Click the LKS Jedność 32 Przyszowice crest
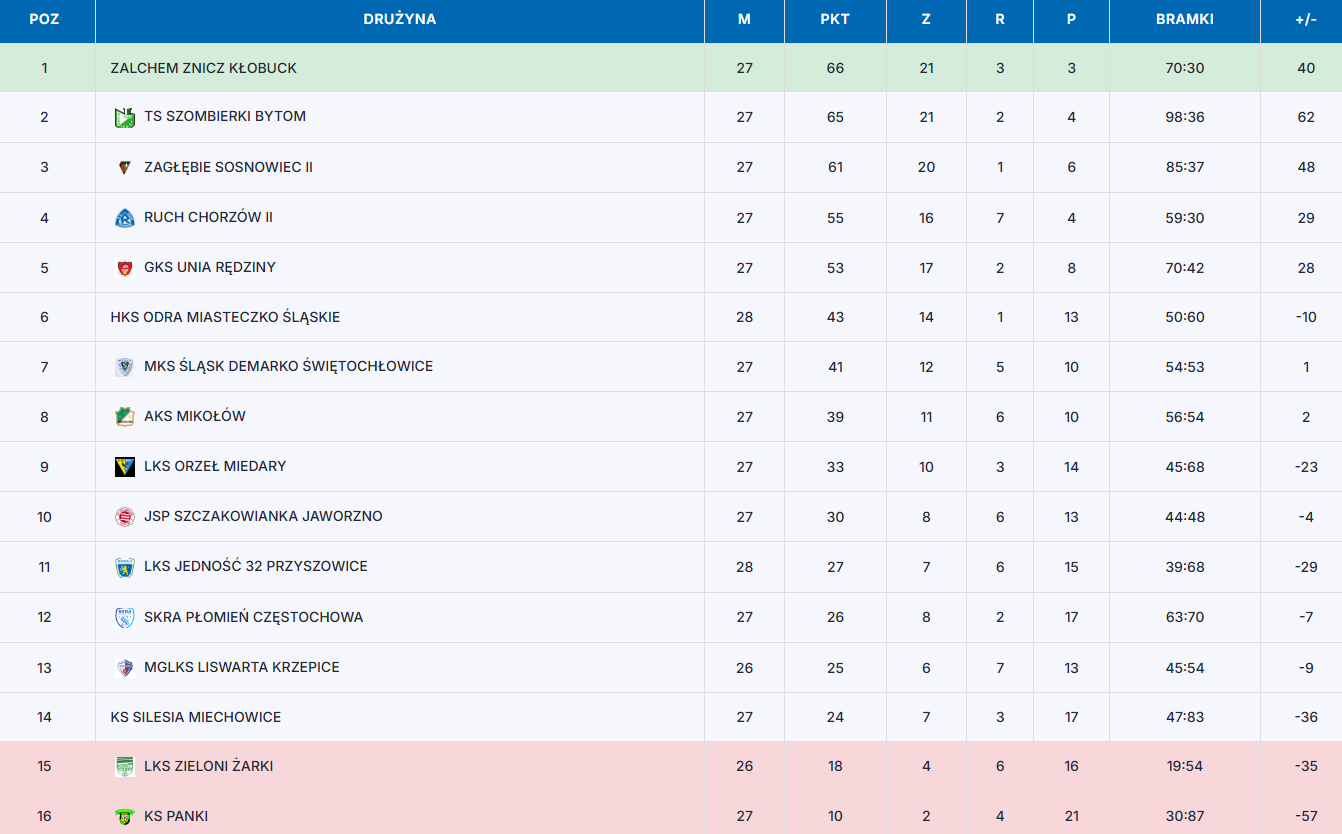 coord(124,567)
